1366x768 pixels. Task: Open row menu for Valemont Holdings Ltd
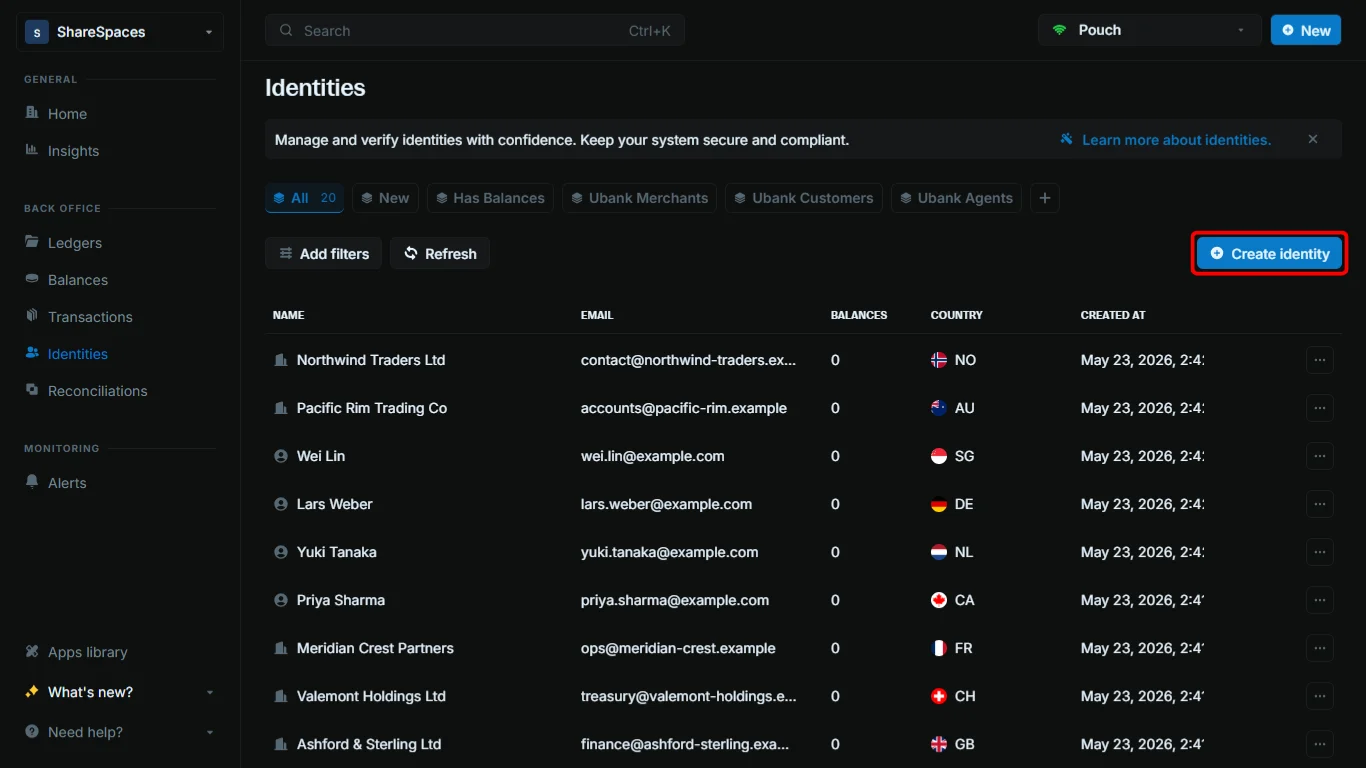(x=1320, y=696)
